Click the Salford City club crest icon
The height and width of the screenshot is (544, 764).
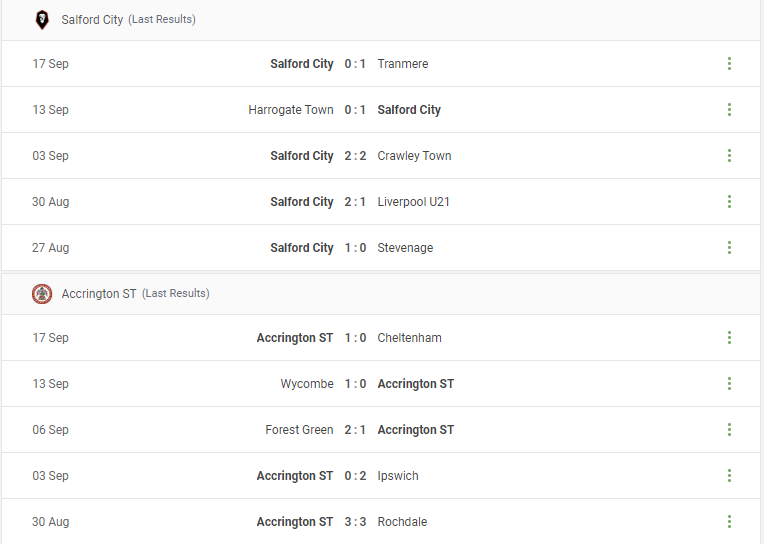(x=42, y=20)
